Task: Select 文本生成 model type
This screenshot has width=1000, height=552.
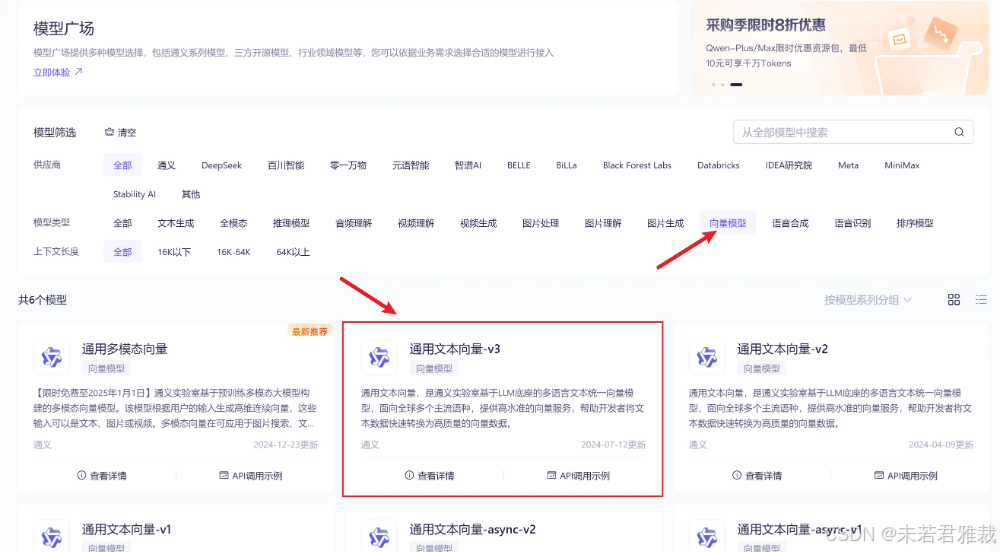Action: (175, 223)
